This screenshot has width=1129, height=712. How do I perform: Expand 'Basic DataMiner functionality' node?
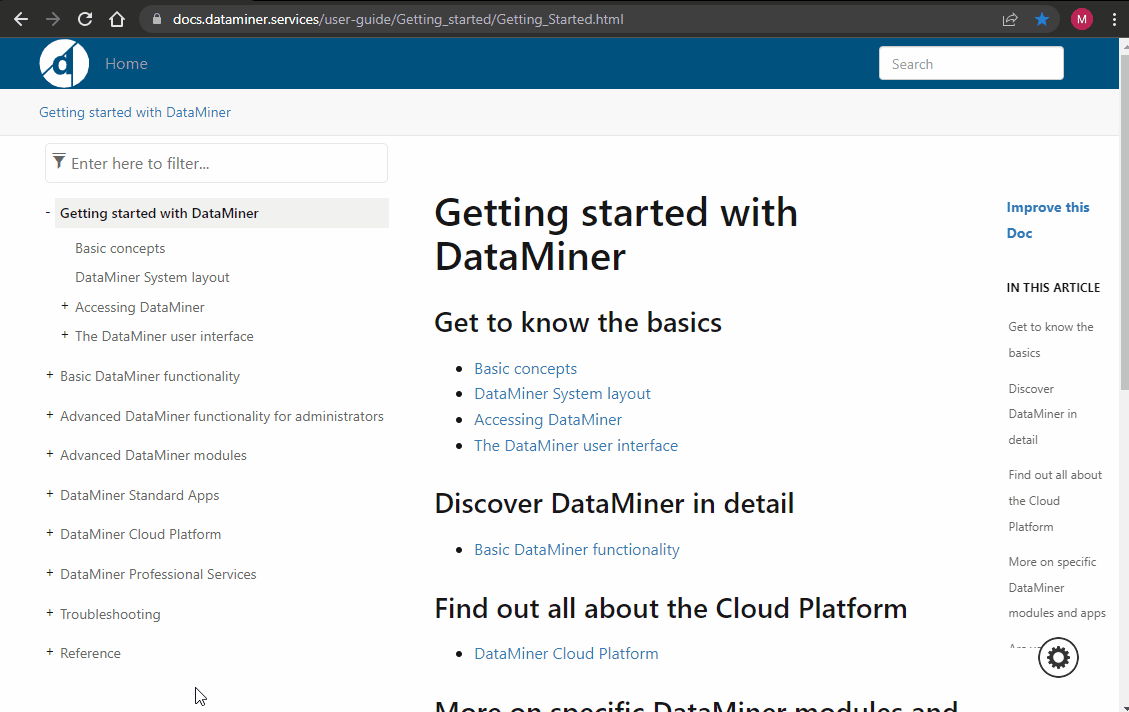coord(50,375)
